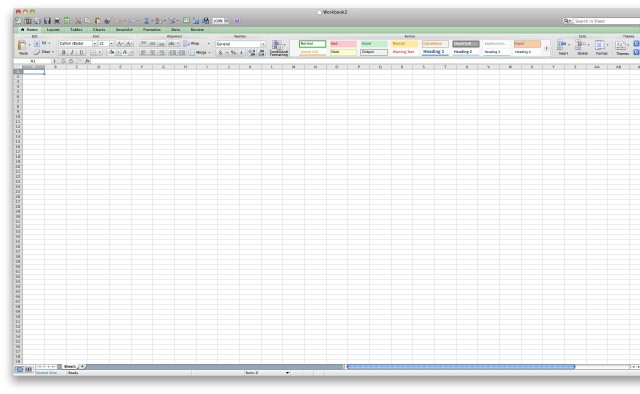Click the Align Text Right icon
Image resolution: width=640 pixels, height=394 pixels.
pyautogui.click(x=161, y=52)
